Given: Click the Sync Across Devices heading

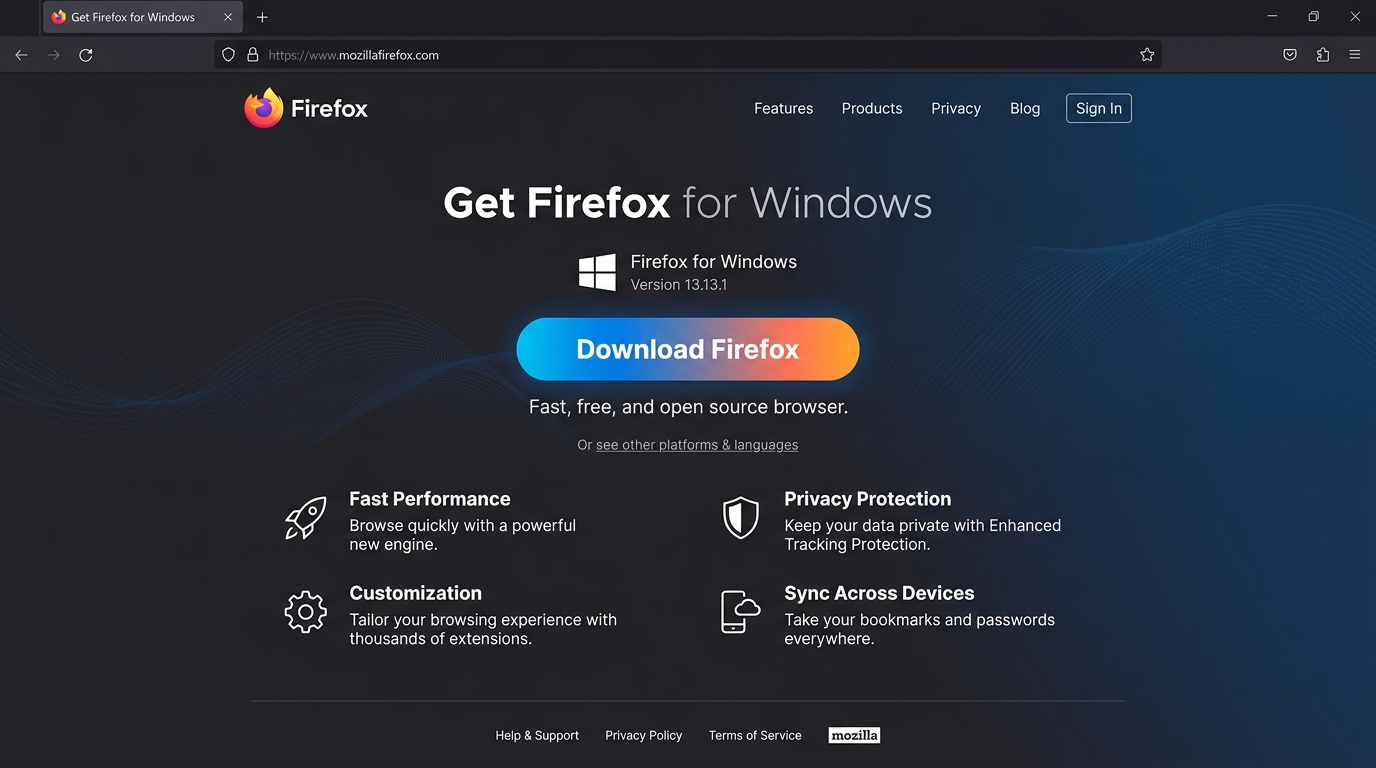Looking at the screenshot, I should (x=879, y=593).
